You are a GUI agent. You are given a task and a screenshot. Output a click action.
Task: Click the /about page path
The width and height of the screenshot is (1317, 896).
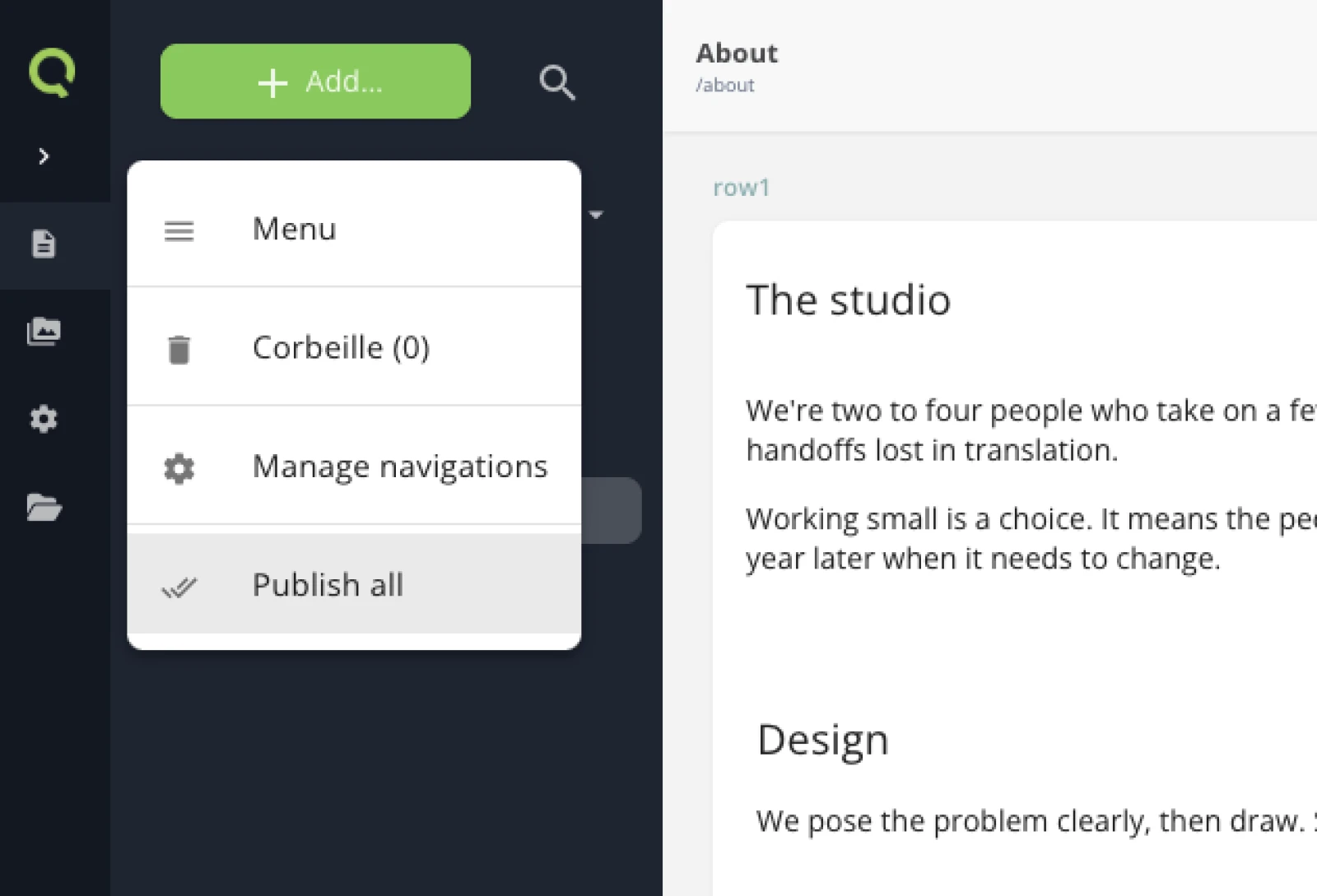point(725,86)
